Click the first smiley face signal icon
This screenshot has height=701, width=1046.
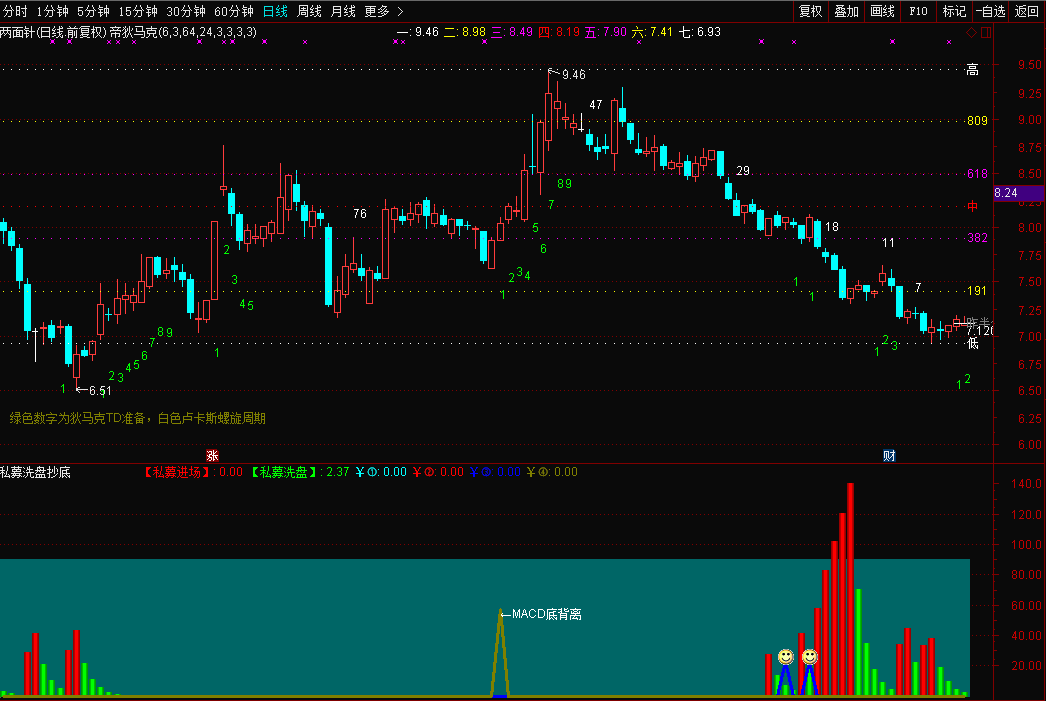[786, 656]
